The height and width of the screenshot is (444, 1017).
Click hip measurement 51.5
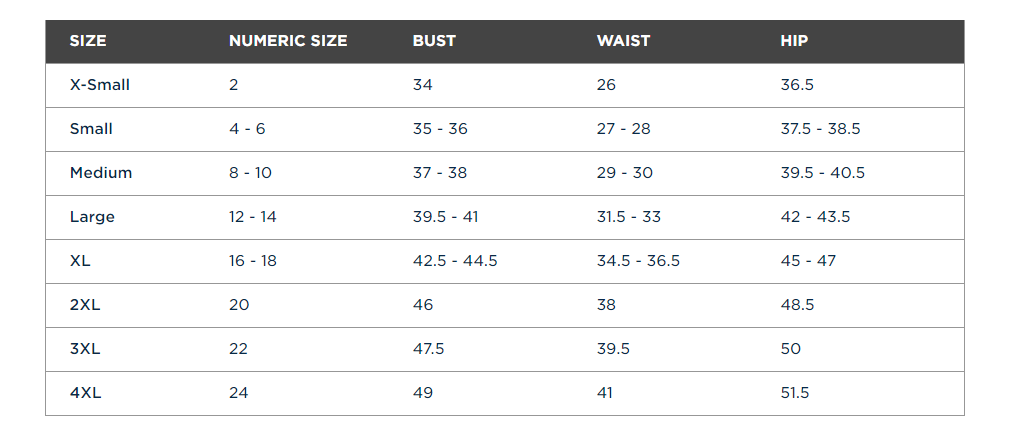click(x=795, y=393)
